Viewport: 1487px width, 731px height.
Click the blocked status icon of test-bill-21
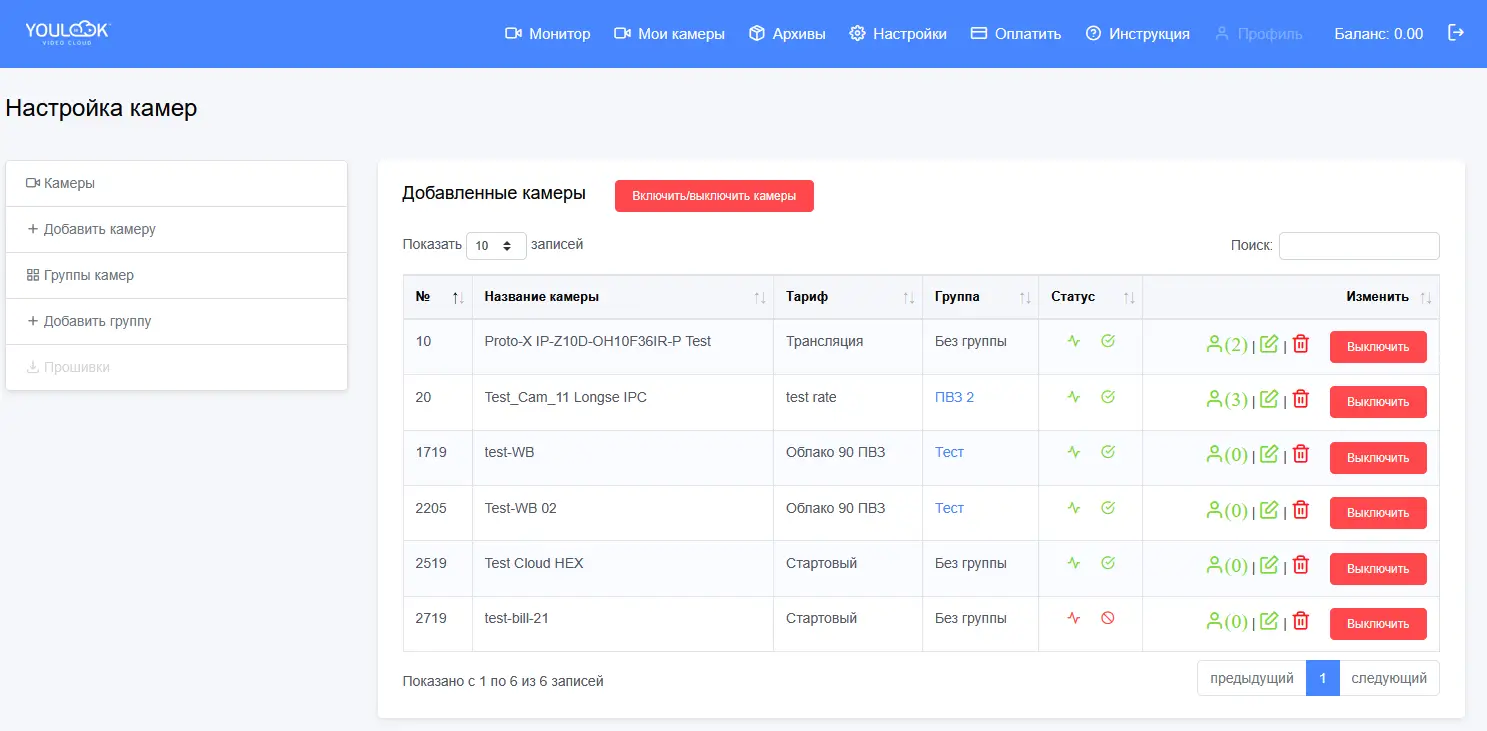[x=1108, y=618]
